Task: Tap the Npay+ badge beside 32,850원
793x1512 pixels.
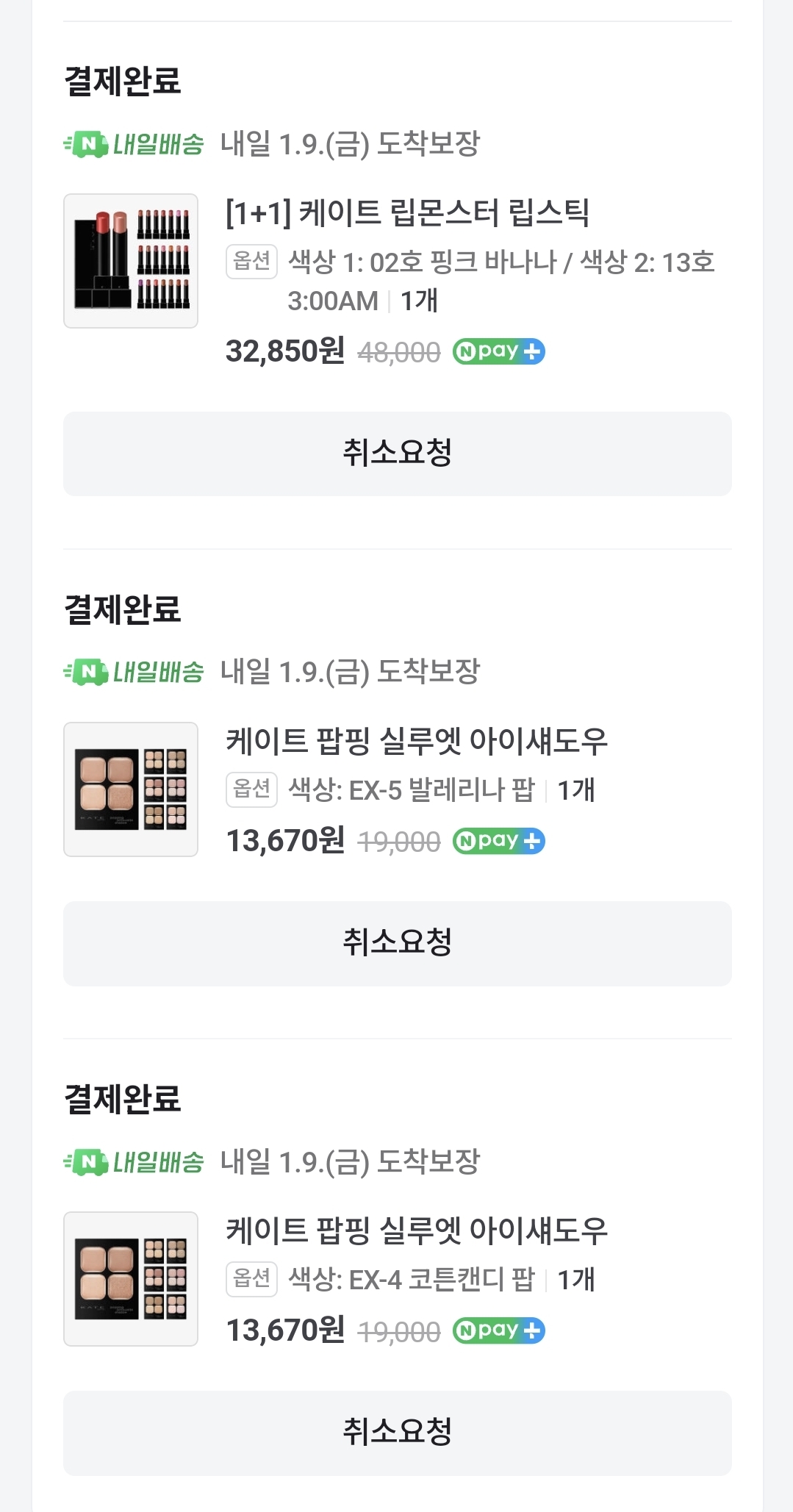Action: point(498,352)
